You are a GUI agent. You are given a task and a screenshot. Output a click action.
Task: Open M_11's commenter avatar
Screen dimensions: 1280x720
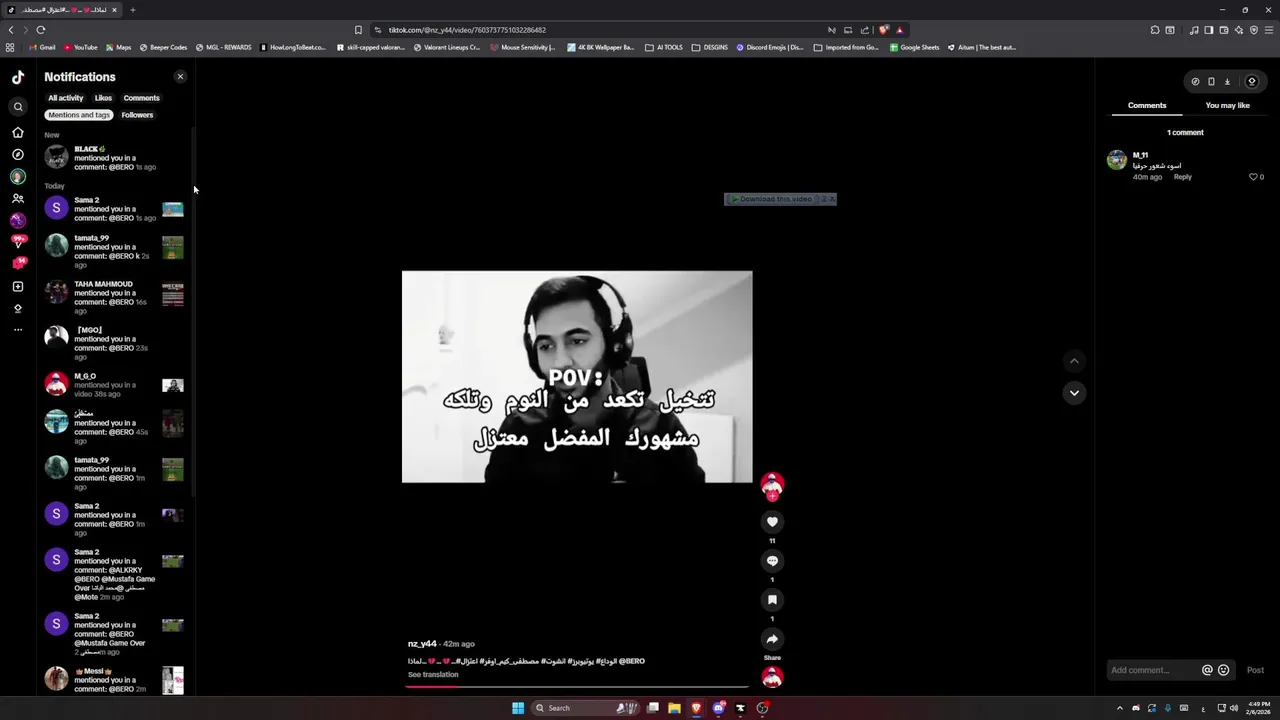coord(1117,160)
